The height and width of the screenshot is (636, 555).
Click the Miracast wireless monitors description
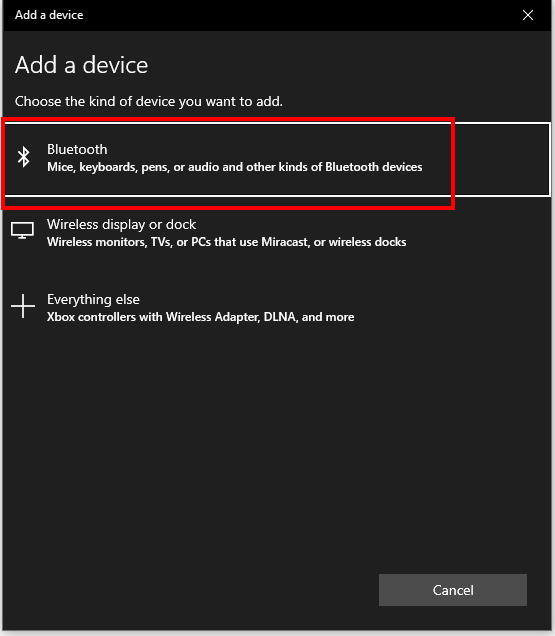click(226, 242)
